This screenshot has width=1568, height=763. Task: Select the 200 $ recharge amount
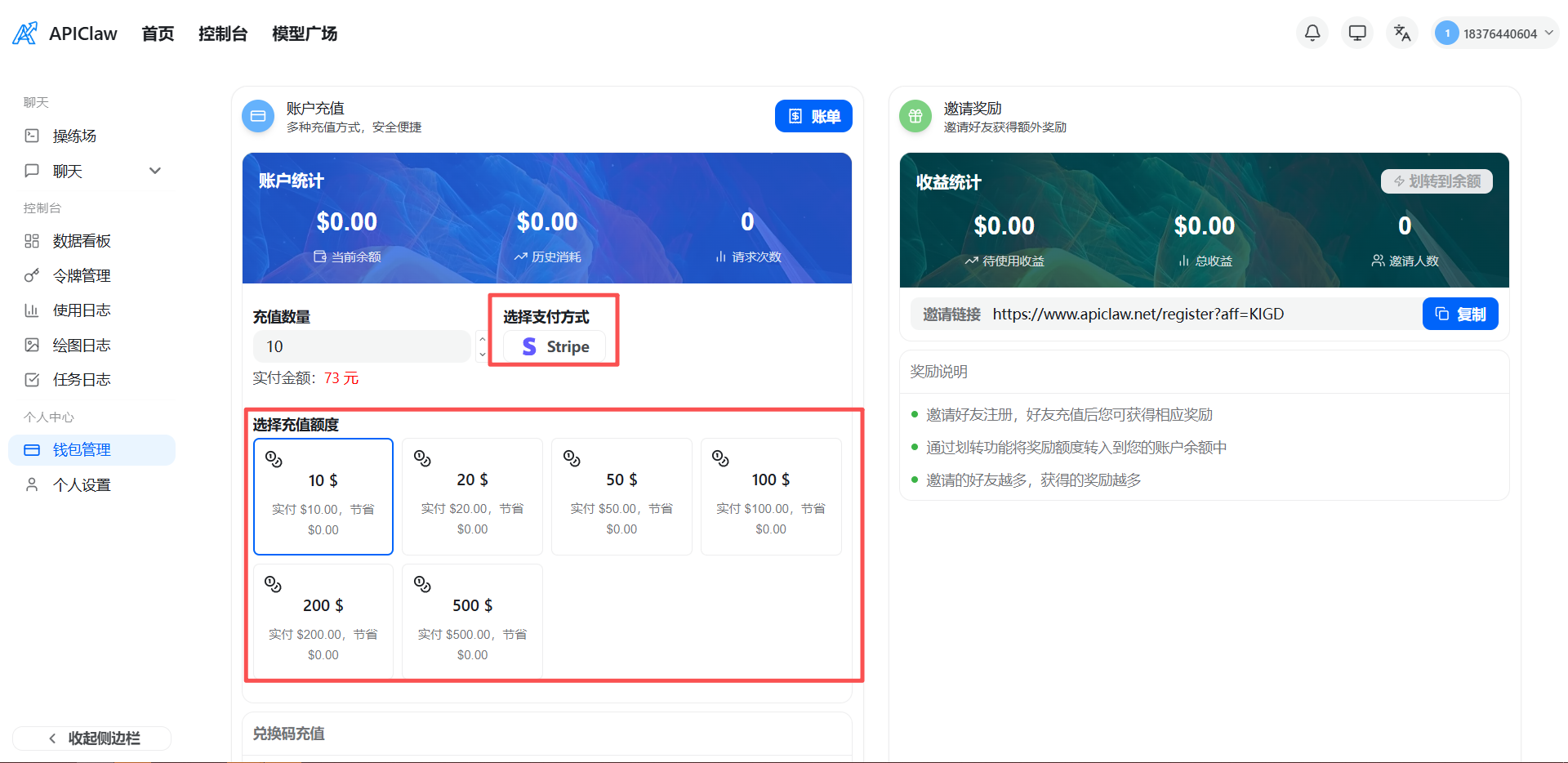tap(323, 621)
